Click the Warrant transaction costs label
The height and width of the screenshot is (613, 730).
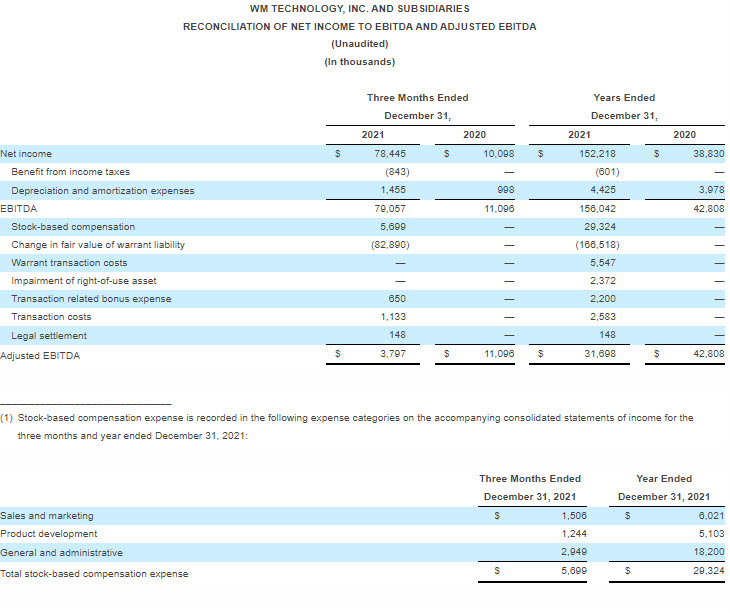[x=69, y=262]
